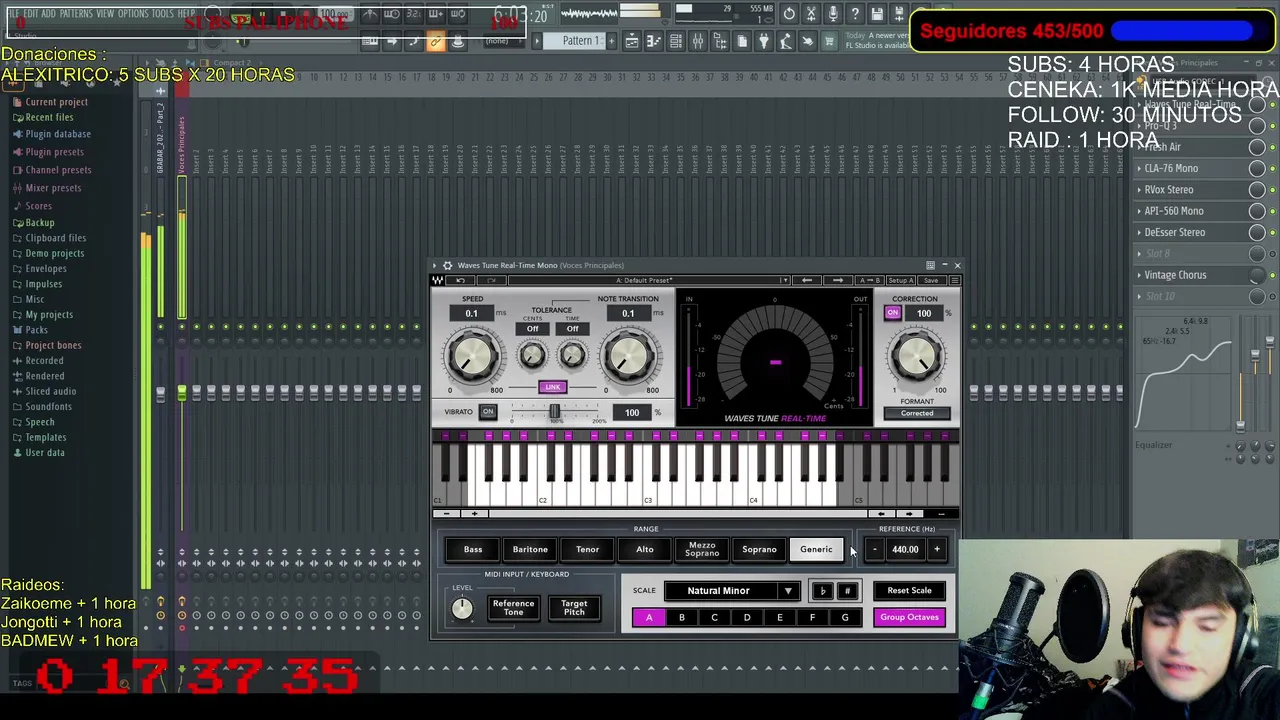The image size is (1280, 720).
Task: Expand the RVox Stereo slot menu
Action: point(1139,189)
